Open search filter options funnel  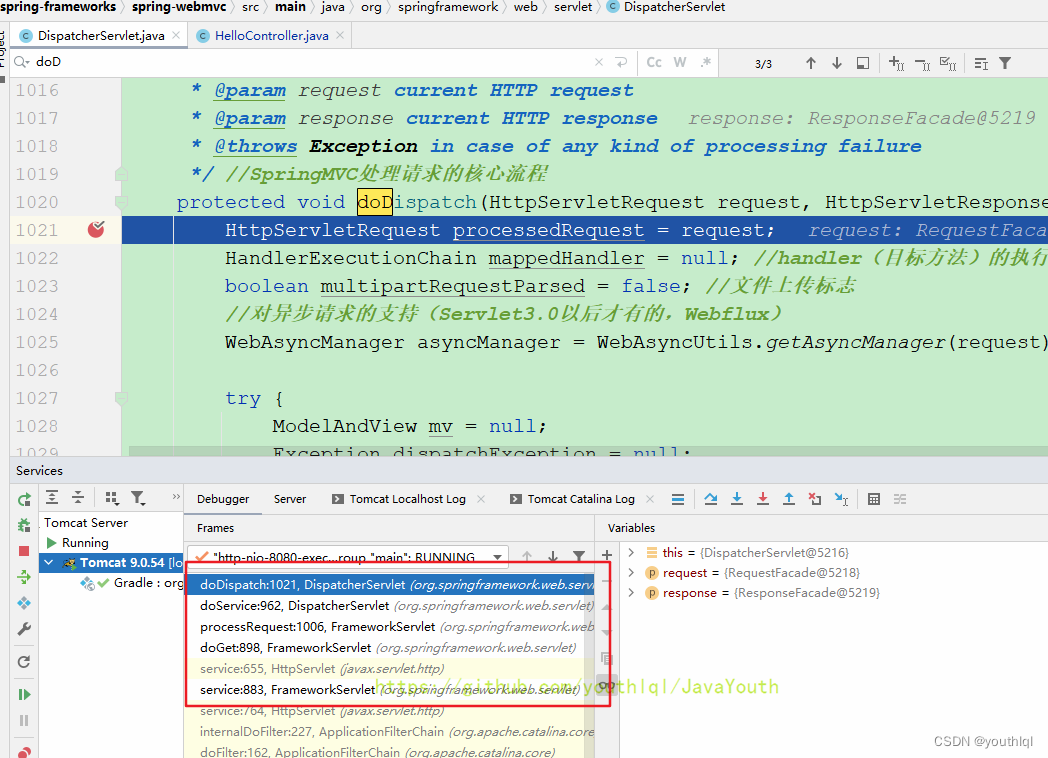(x=1005, y=63)
